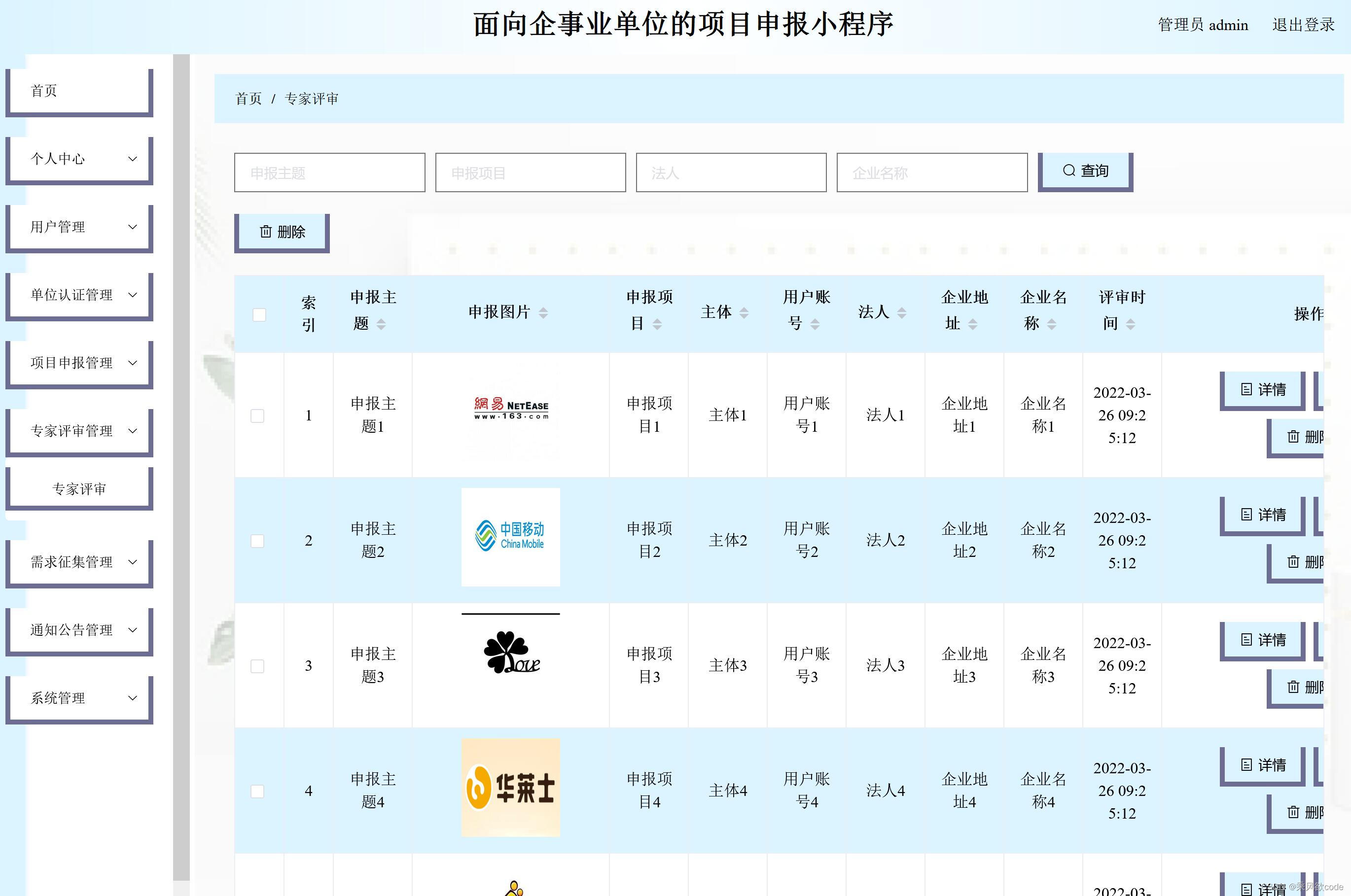The image size is (1351, 896).
Task: Focus the 申报主题 search input field
Action: click(x=329, y=172)
